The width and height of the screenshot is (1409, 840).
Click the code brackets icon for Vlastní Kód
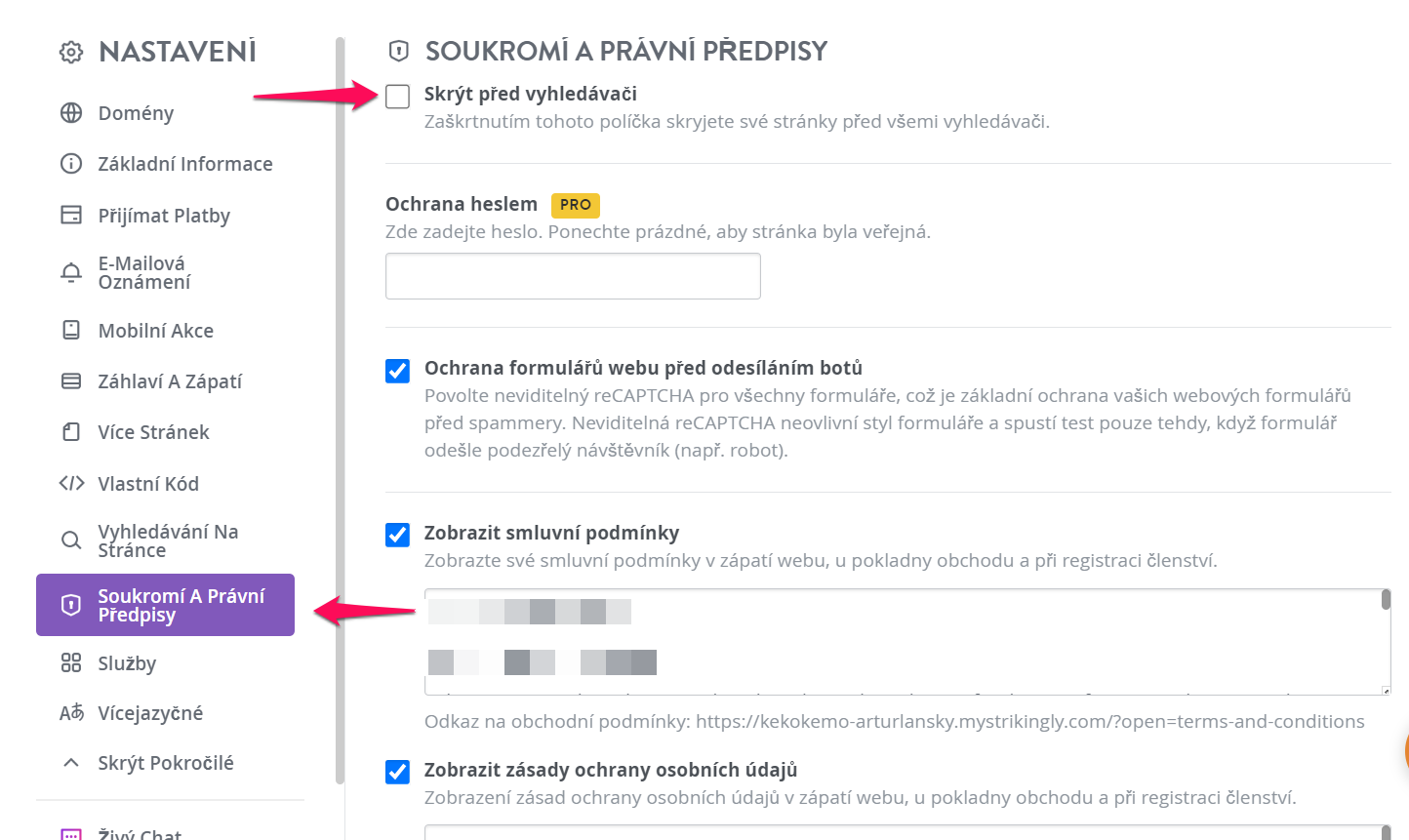[x=71, y=483]
